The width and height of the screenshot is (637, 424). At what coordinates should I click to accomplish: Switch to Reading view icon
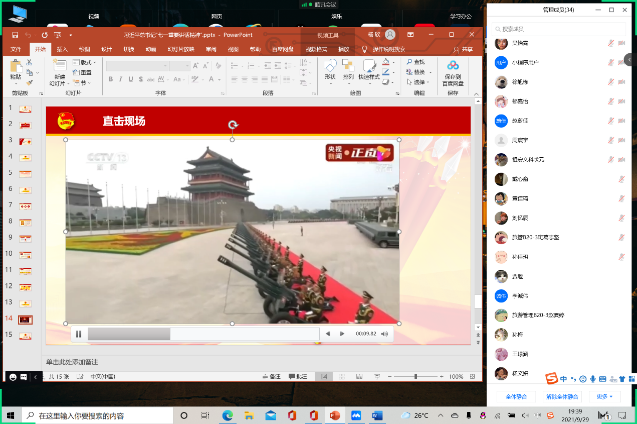point(359,376)
